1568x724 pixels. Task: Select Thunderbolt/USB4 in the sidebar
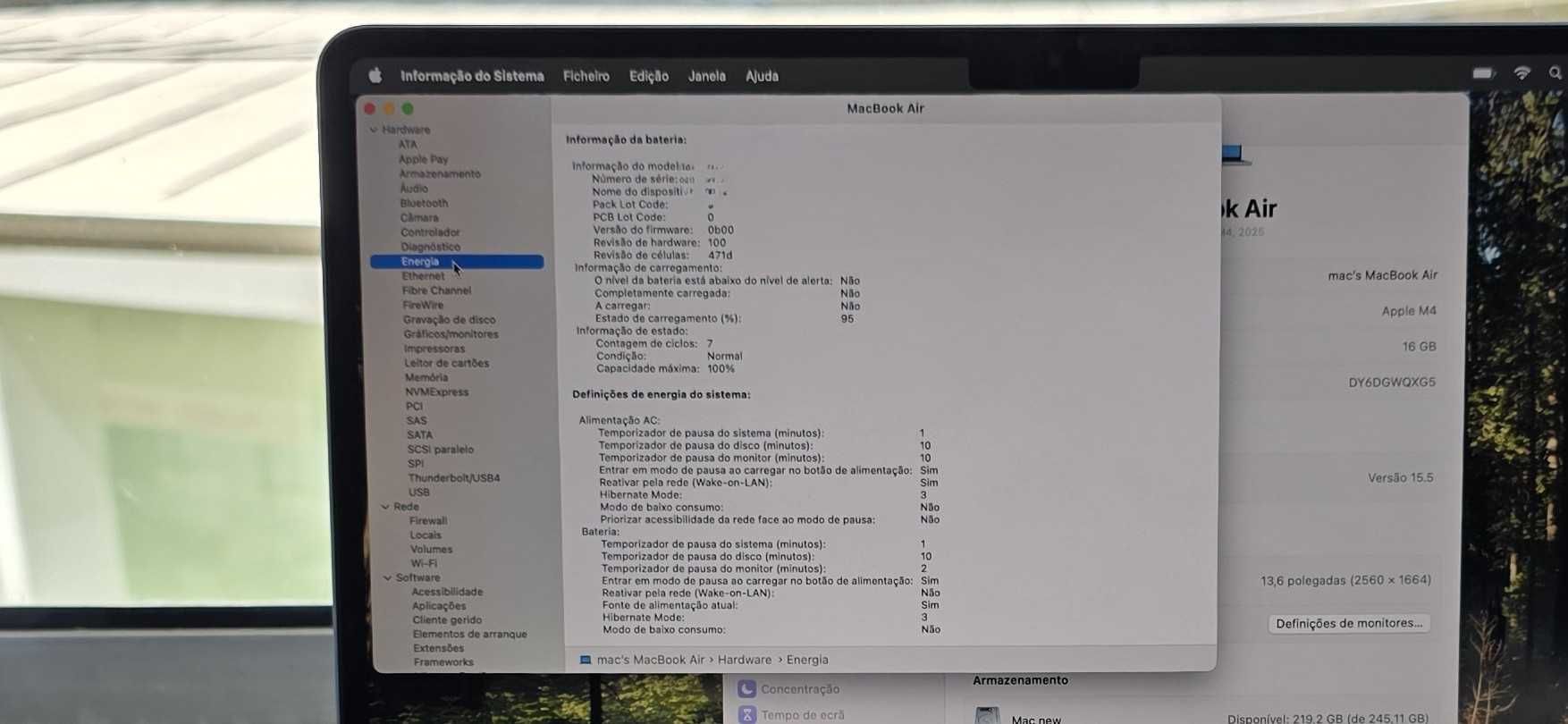pos(454,478)
